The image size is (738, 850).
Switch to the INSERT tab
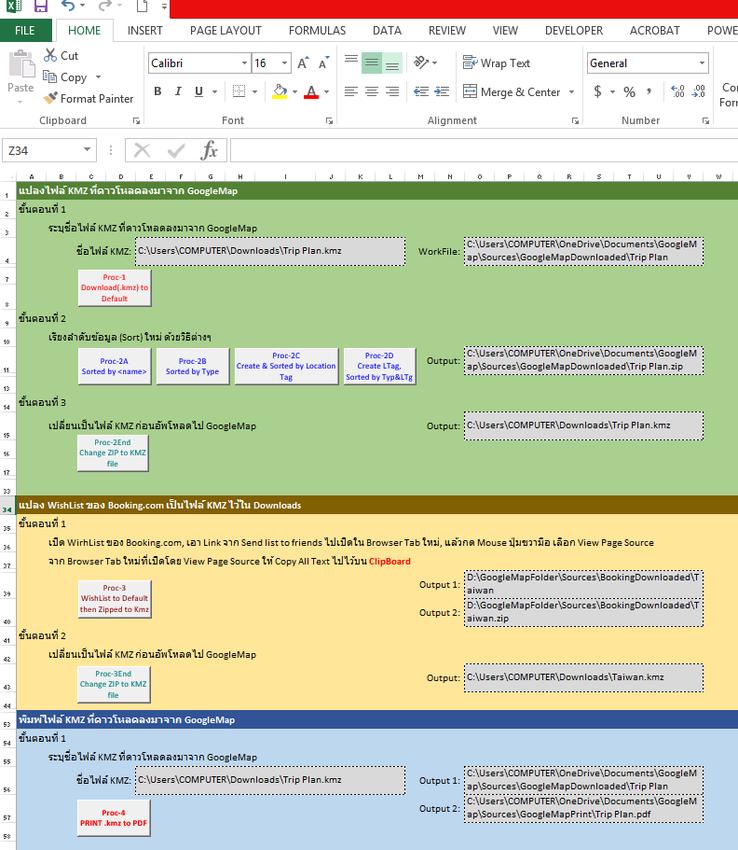tap(145, 30)
